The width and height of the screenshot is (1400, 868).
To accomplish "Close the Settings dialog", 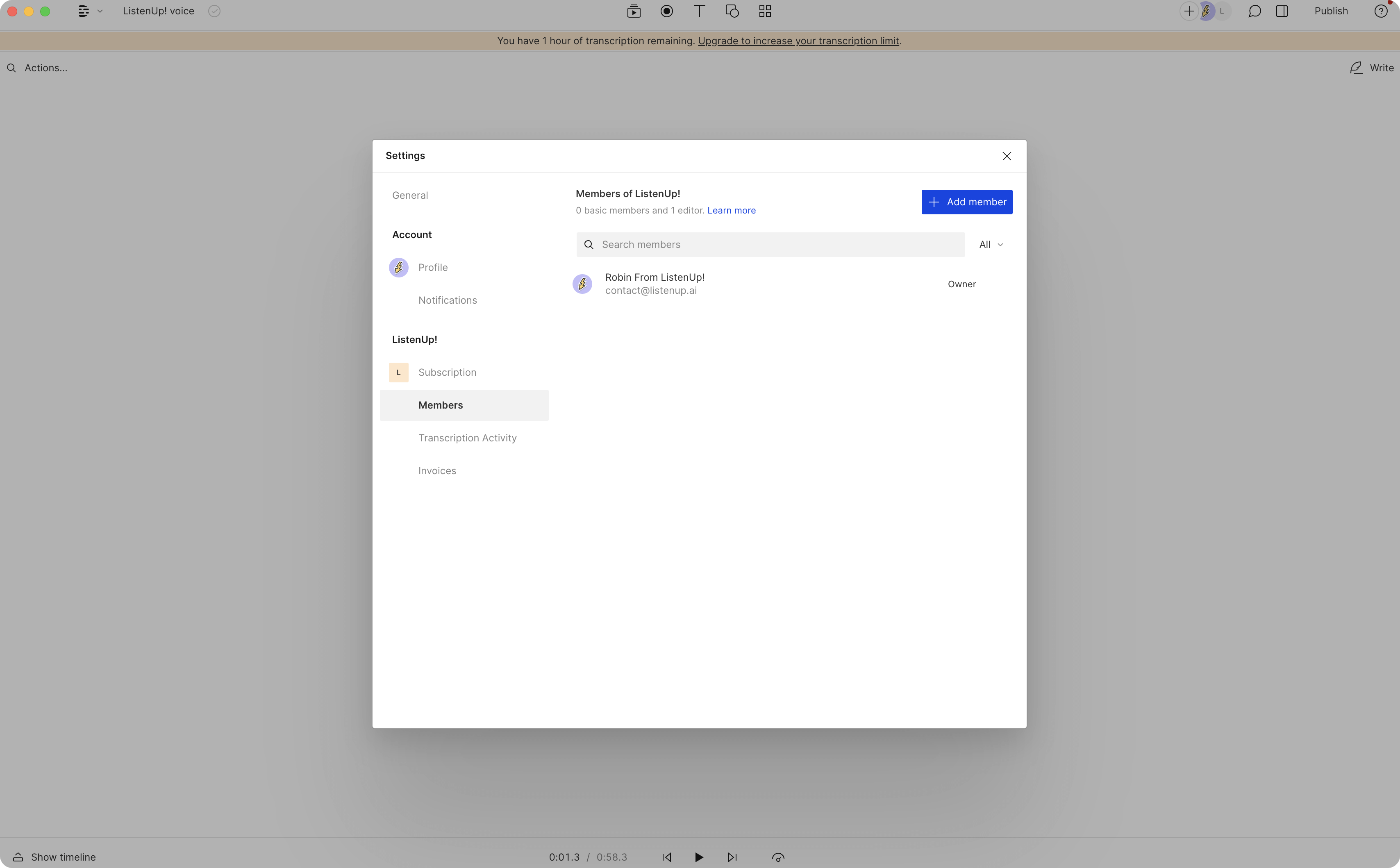I will coord(1007,156).
